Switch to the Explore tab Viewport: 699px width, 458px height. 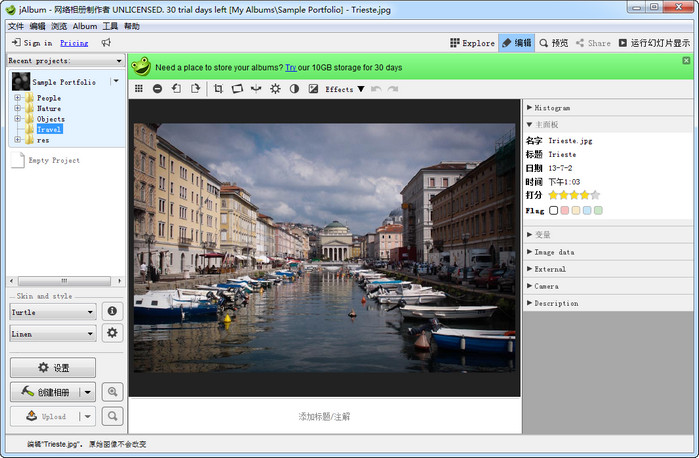[472, 43]
